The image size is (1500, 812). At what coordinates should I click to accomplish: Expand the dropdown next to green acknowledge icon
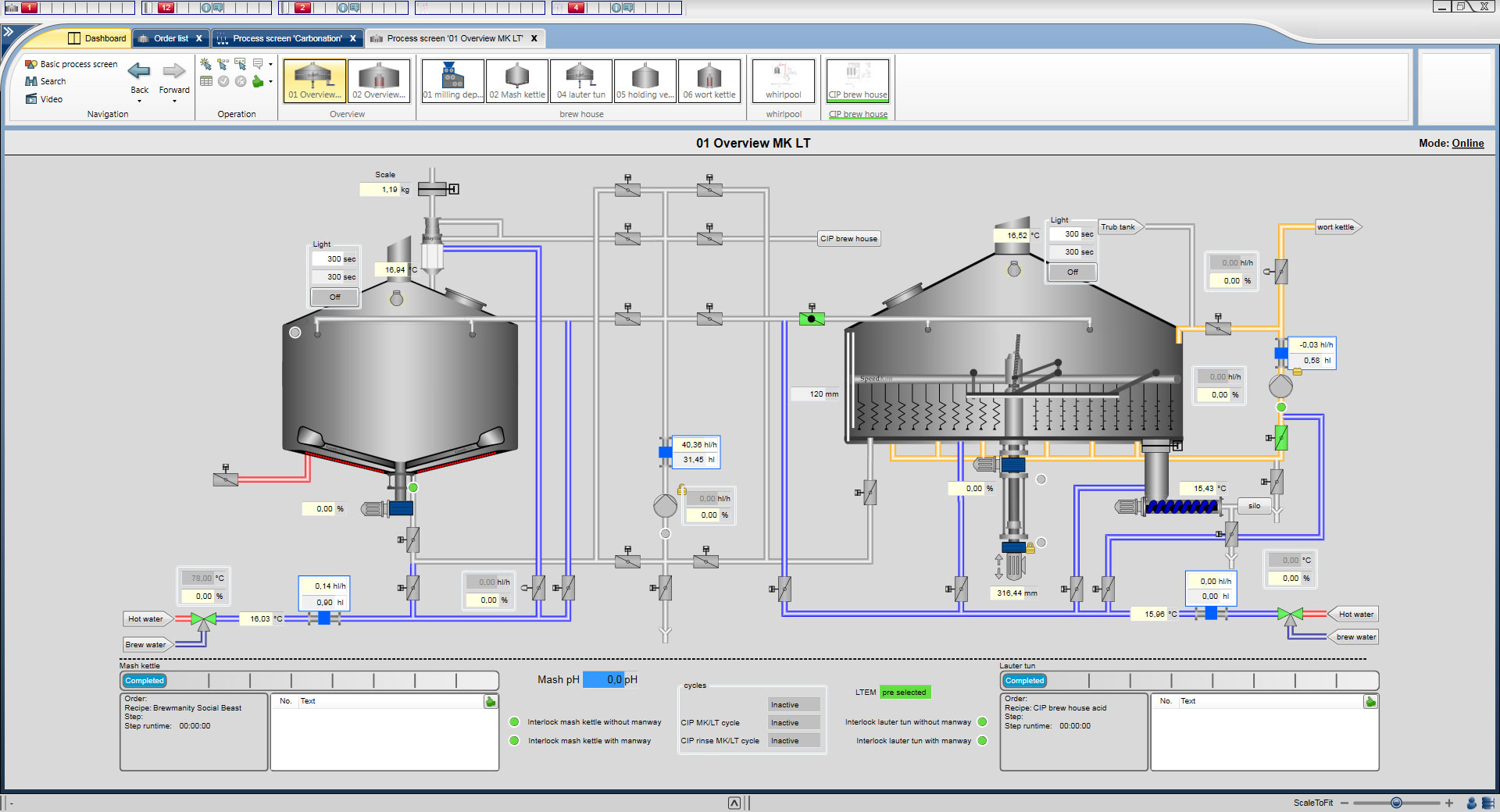coord(270,81)
